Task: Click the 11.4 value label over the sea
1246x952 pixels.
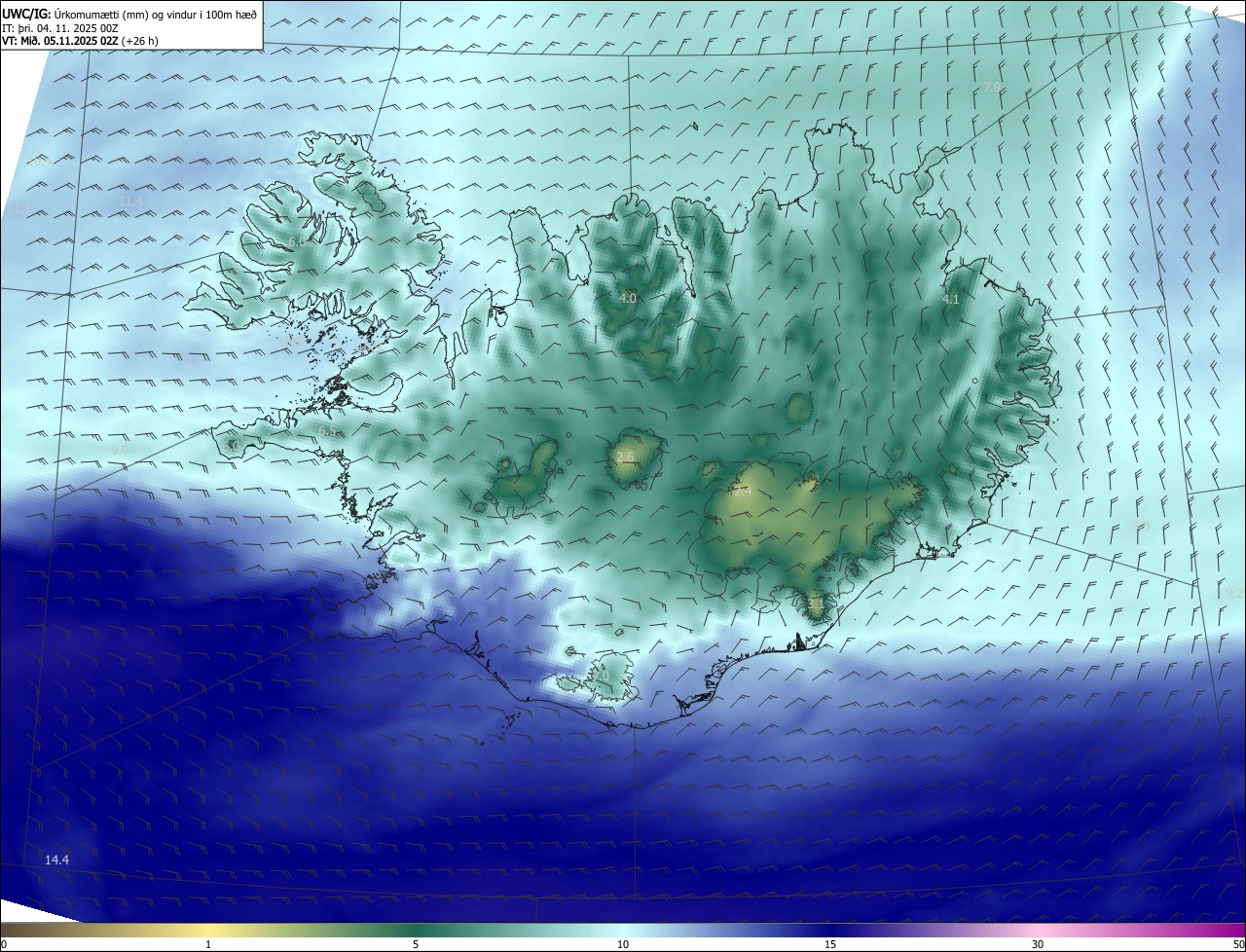Action: coord(130,201)
